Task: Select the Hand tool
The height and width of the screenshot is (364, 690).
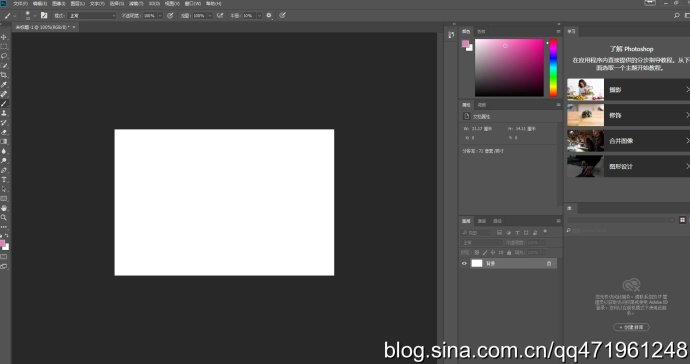Action: pos(4,208)
